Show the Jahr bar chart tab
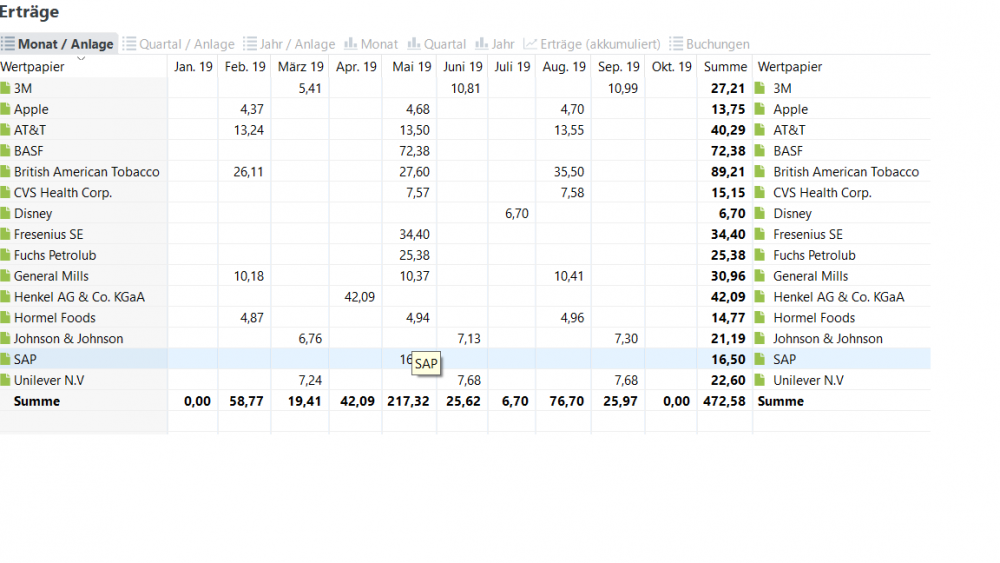Image resolution: width=1000 pixels, height=563 pixels. click(x=495, y=44)
